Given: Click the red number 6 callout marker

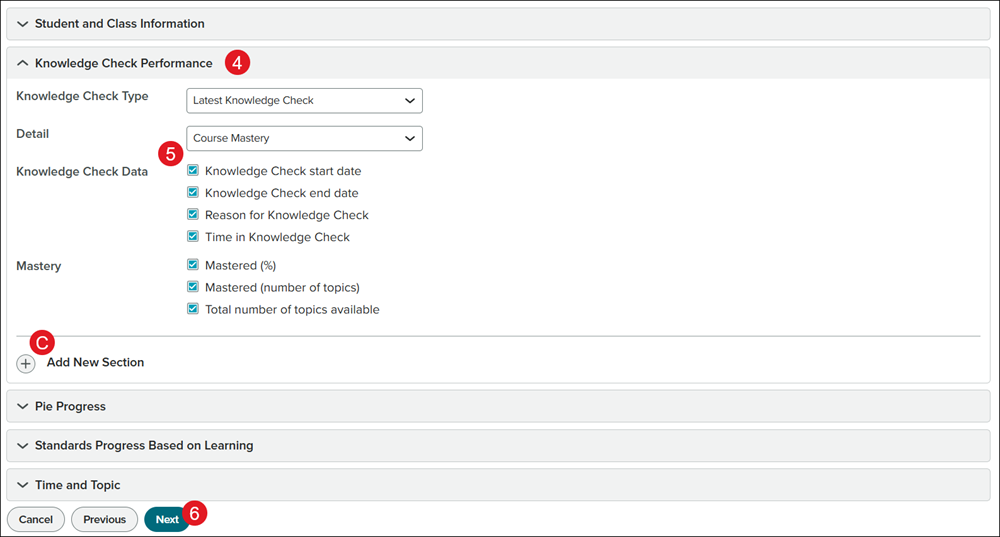Looking at the screenshot, I should 195,513.
